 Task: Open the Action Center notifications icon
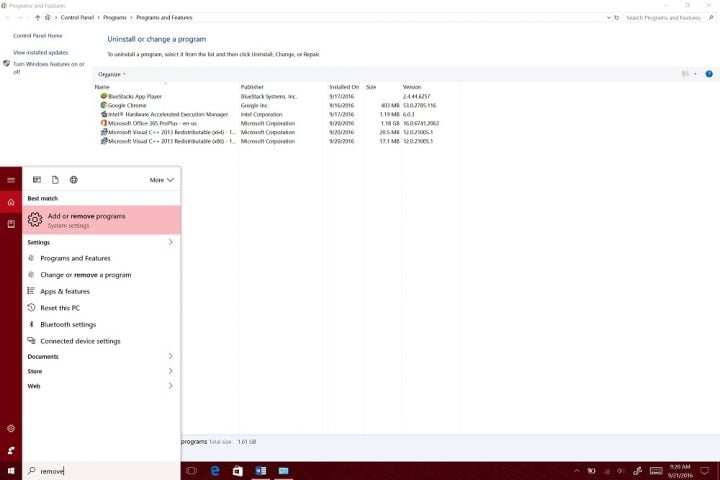pos(704,471)
